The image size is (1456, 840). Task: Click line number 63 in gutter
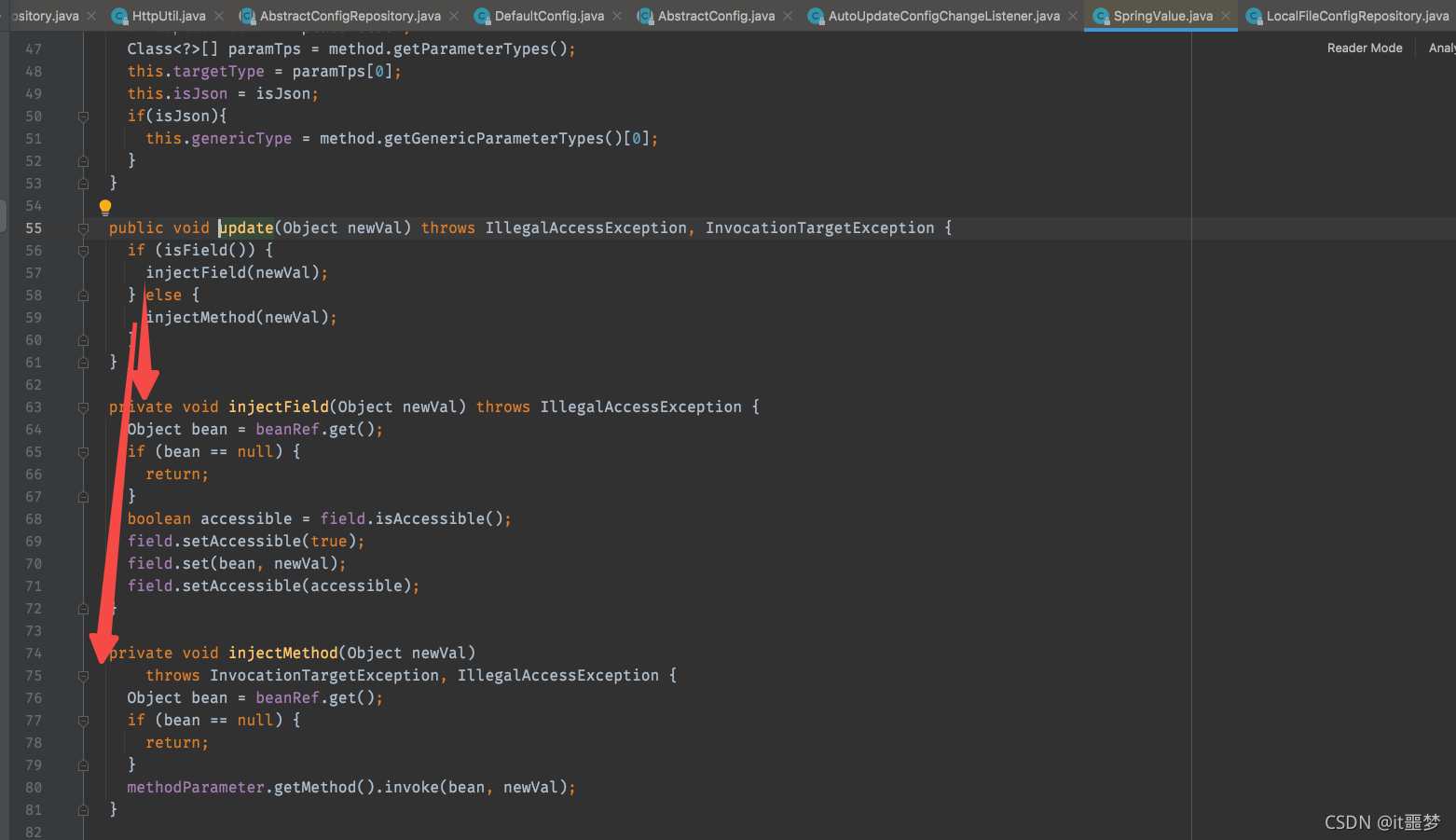click(34, 407)
